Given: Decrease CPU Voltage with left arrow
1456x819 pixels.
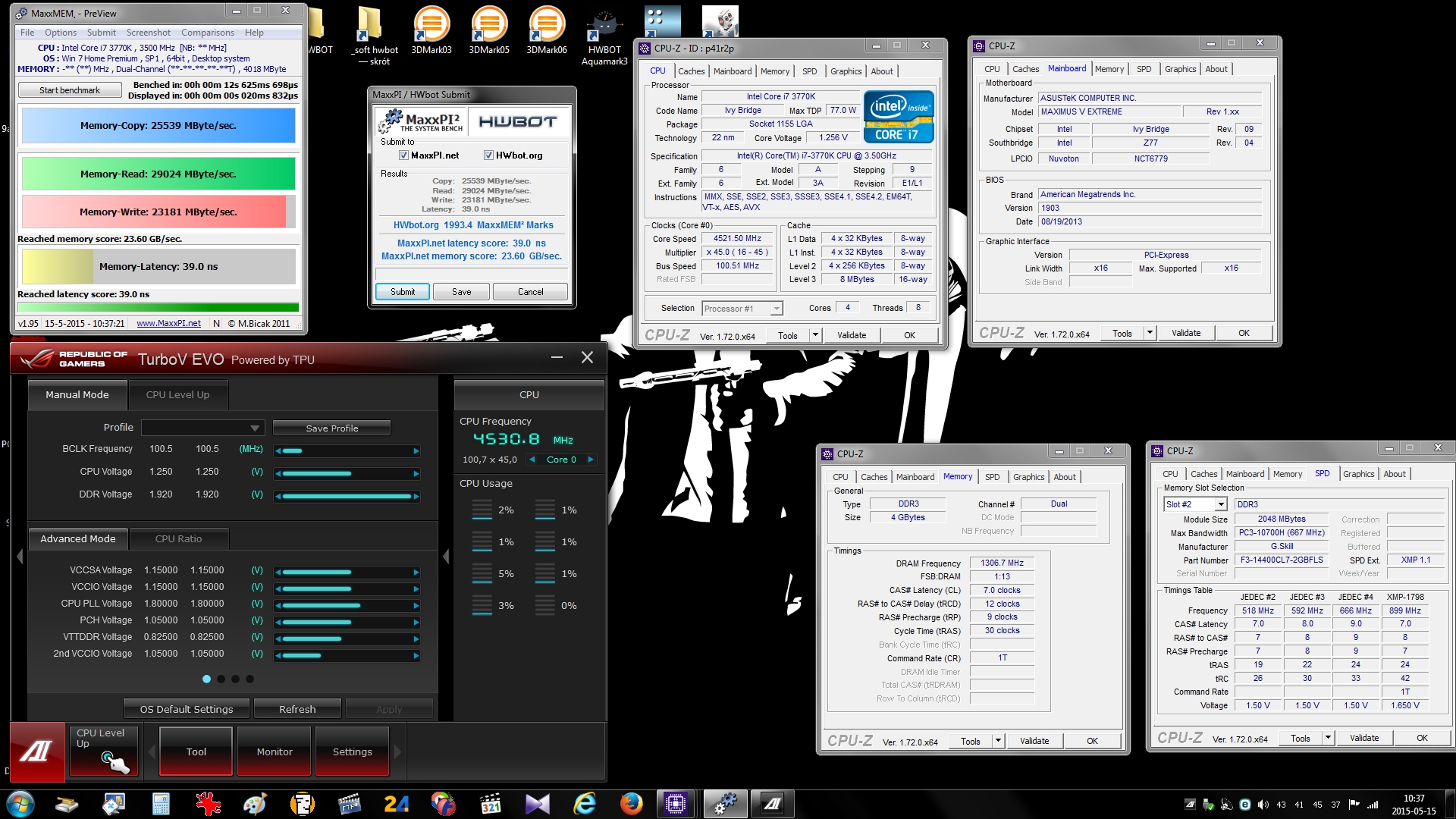Looking at the screenshot, I should click(x=278, y=474).
